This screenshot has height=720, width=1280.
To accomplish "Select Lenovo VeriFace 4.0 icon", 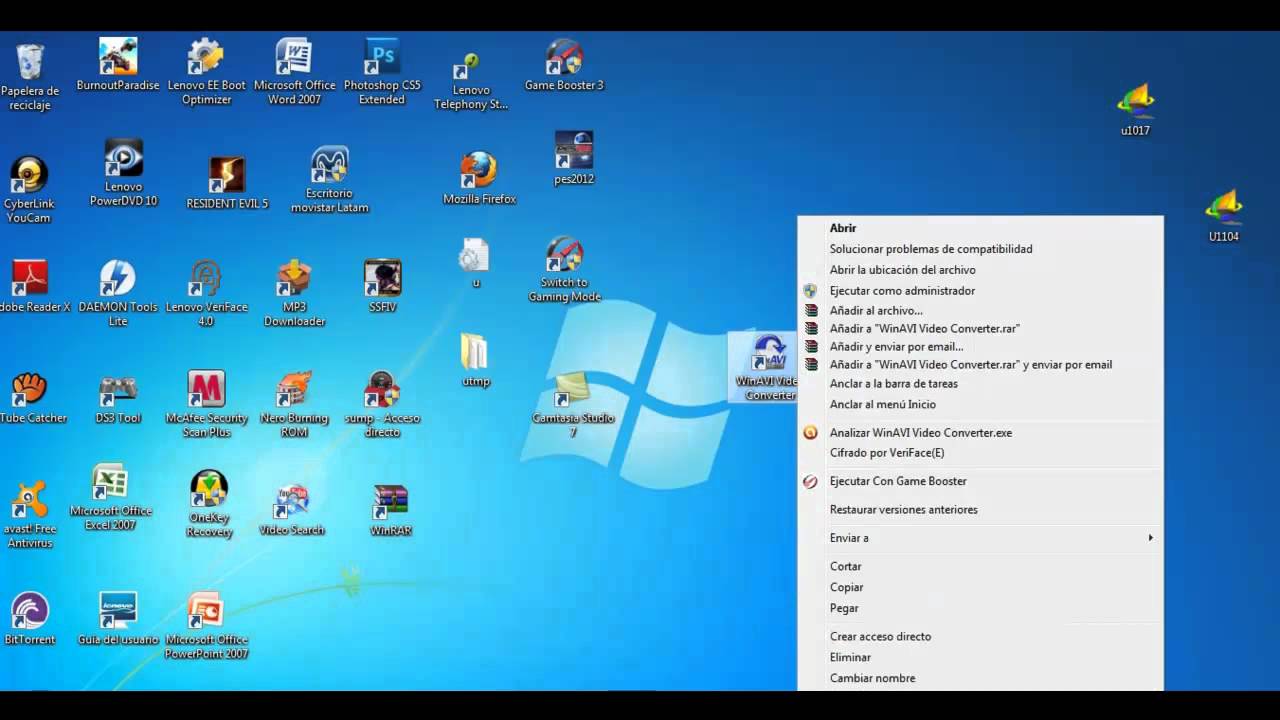I will [206, 293].
